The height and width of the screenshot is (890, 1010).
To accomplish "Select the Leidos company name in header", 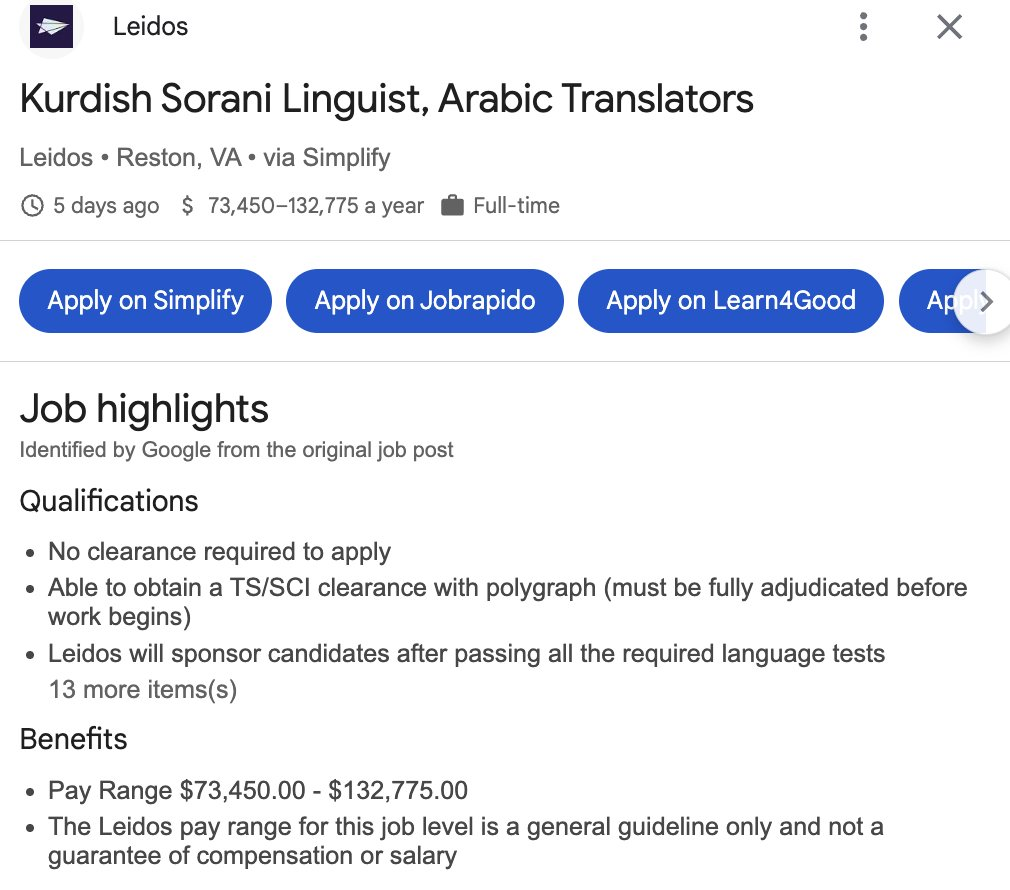I will (x=150, y=27).
